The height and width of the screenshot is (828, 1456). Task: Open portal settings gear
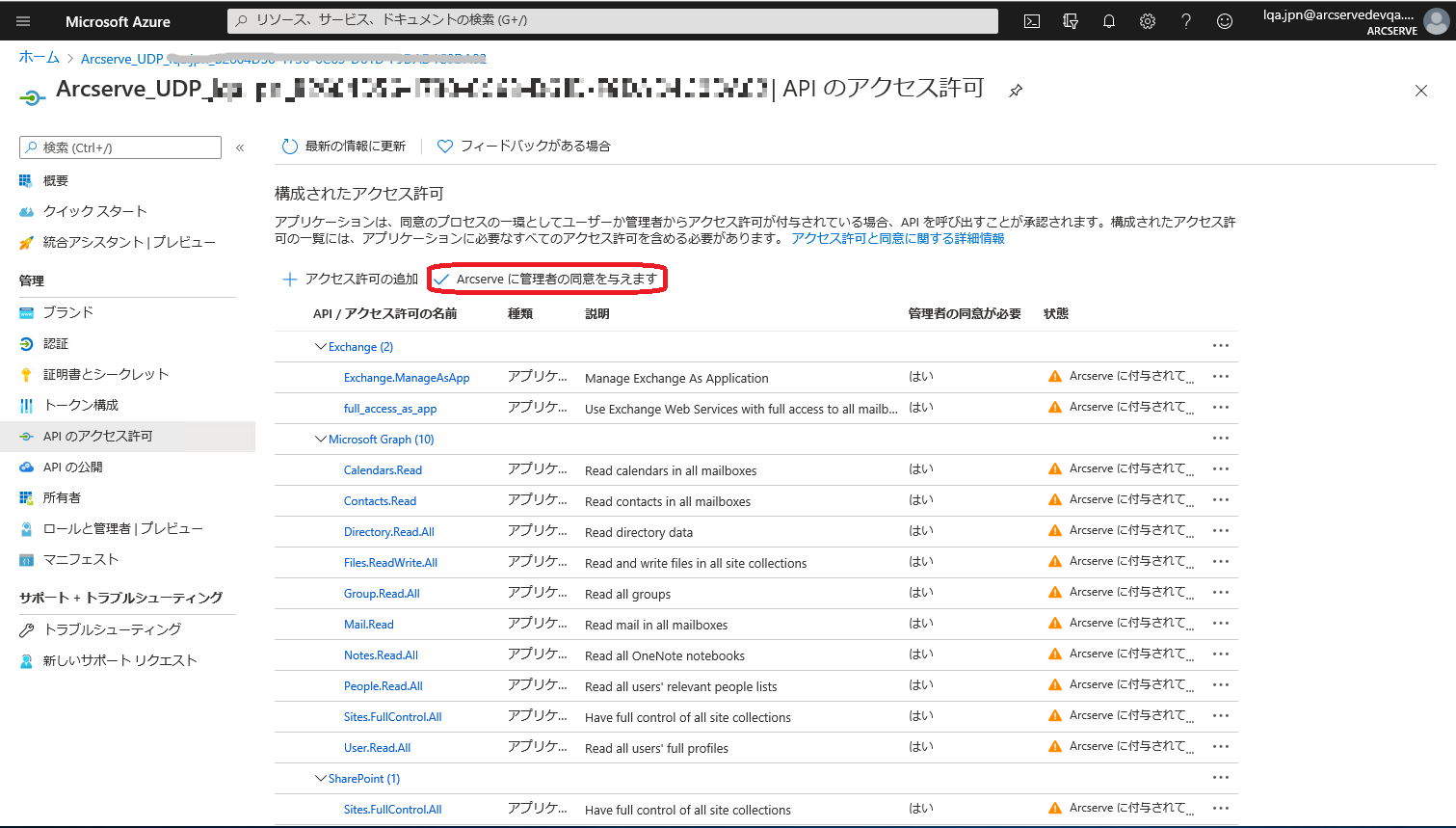1148,21
